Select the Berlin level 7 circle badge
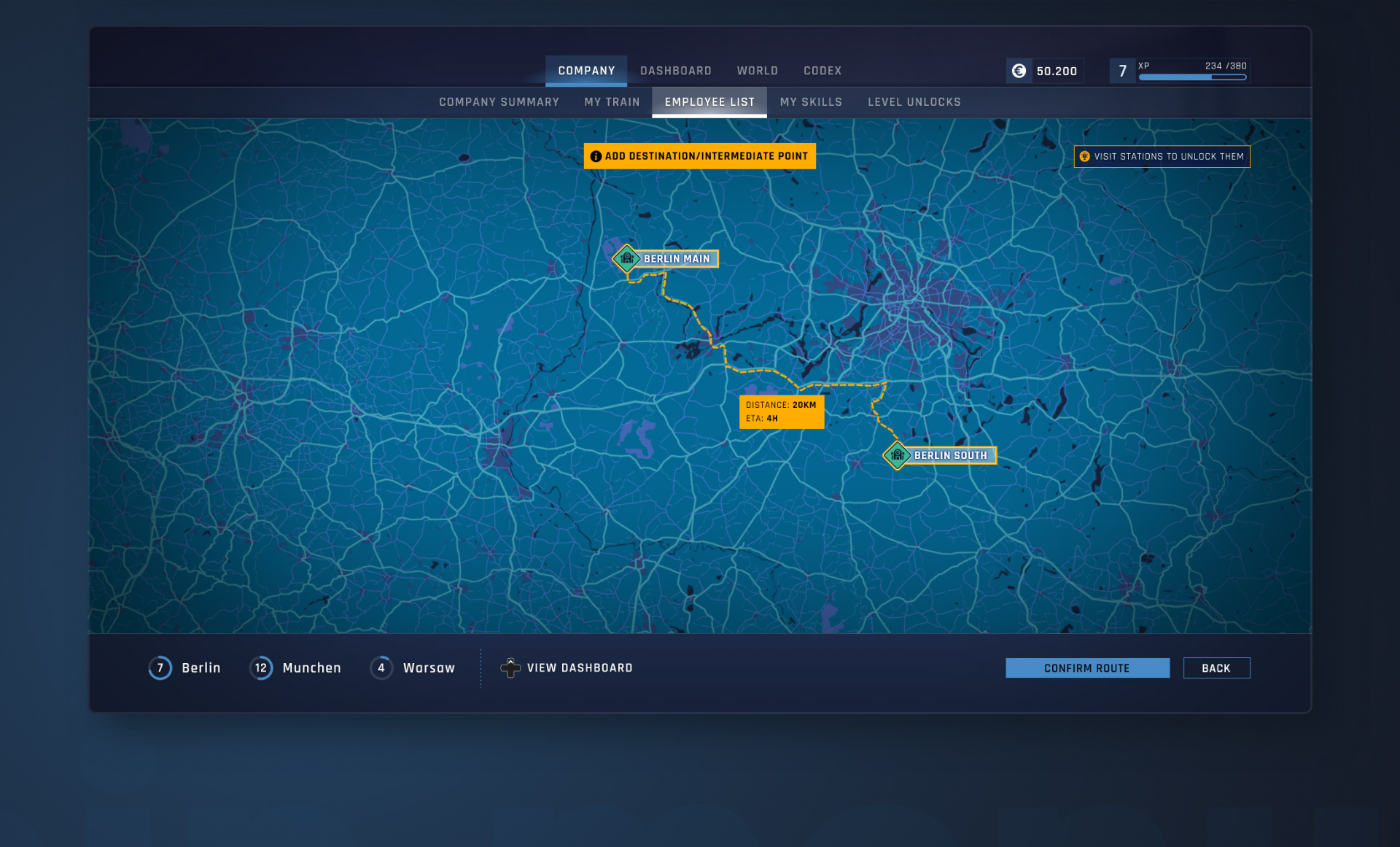1400x847 pixels. tap(160, 668)
